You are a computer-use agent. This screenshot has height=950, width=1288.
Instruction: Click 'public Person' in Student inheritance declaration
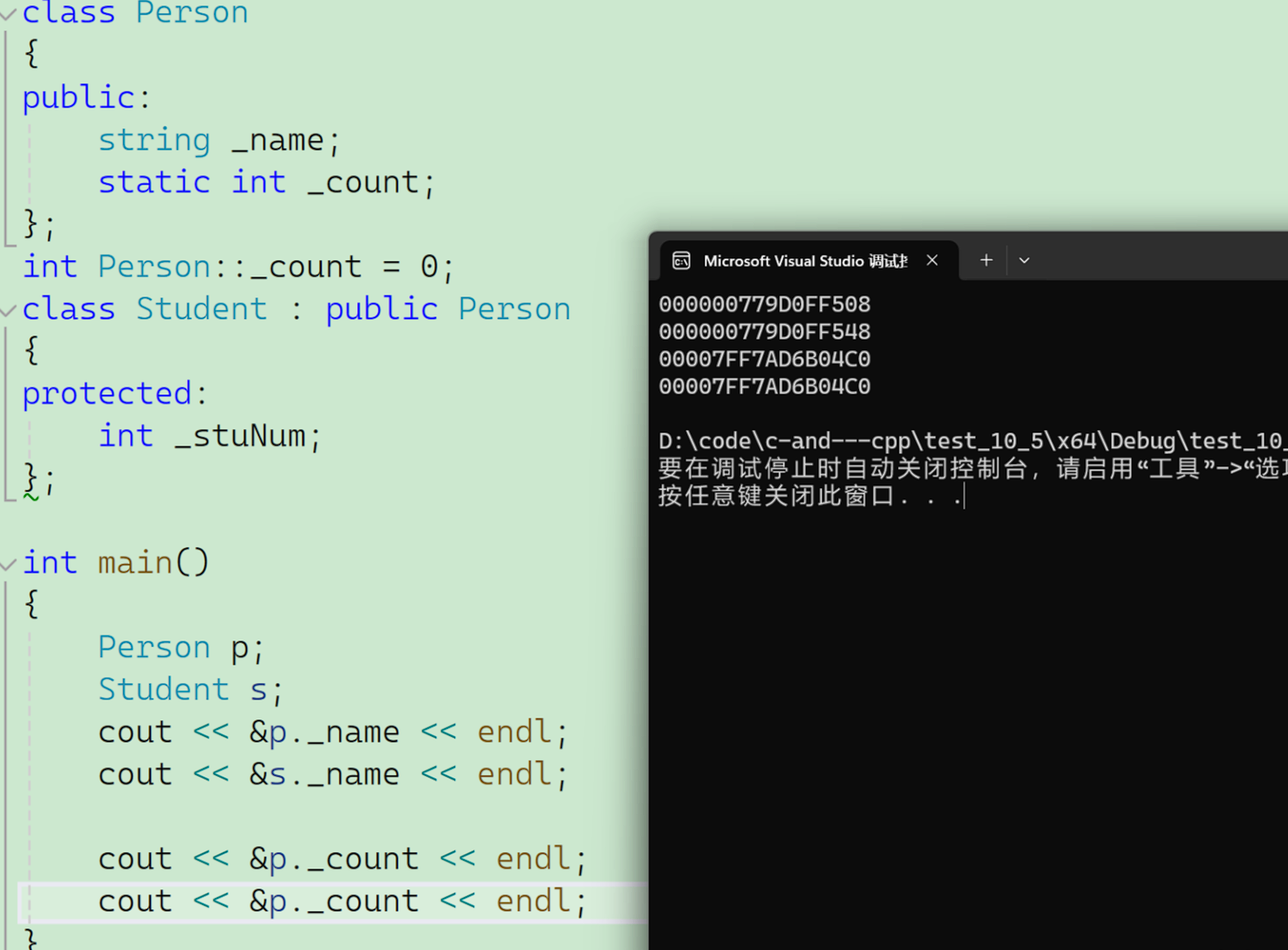point(448,309)
